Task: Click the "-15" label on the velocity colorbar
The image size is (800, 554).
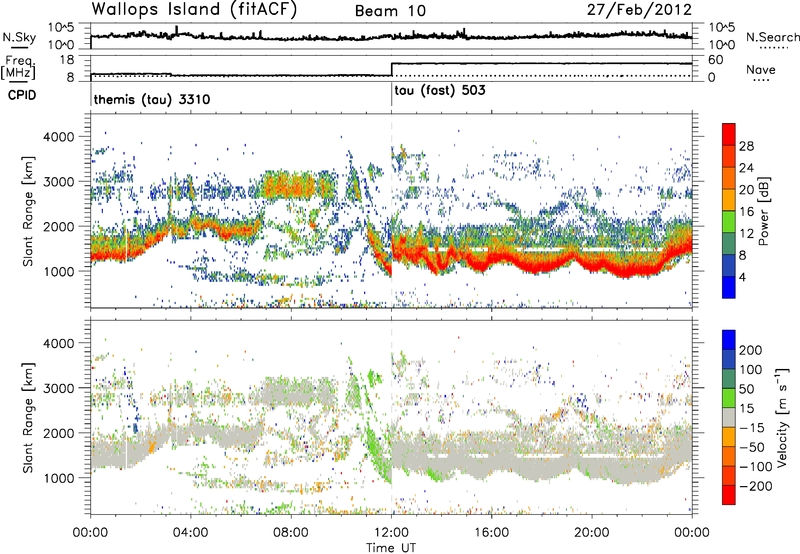Action: [x=751, y=428]
